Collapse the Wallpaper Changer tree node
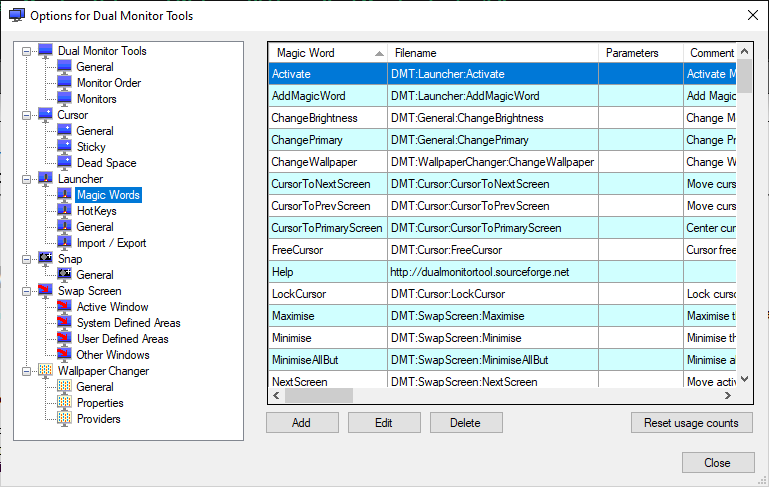This screenshot has height=487, width=769. pyautogui.click(x=26, y=371)
